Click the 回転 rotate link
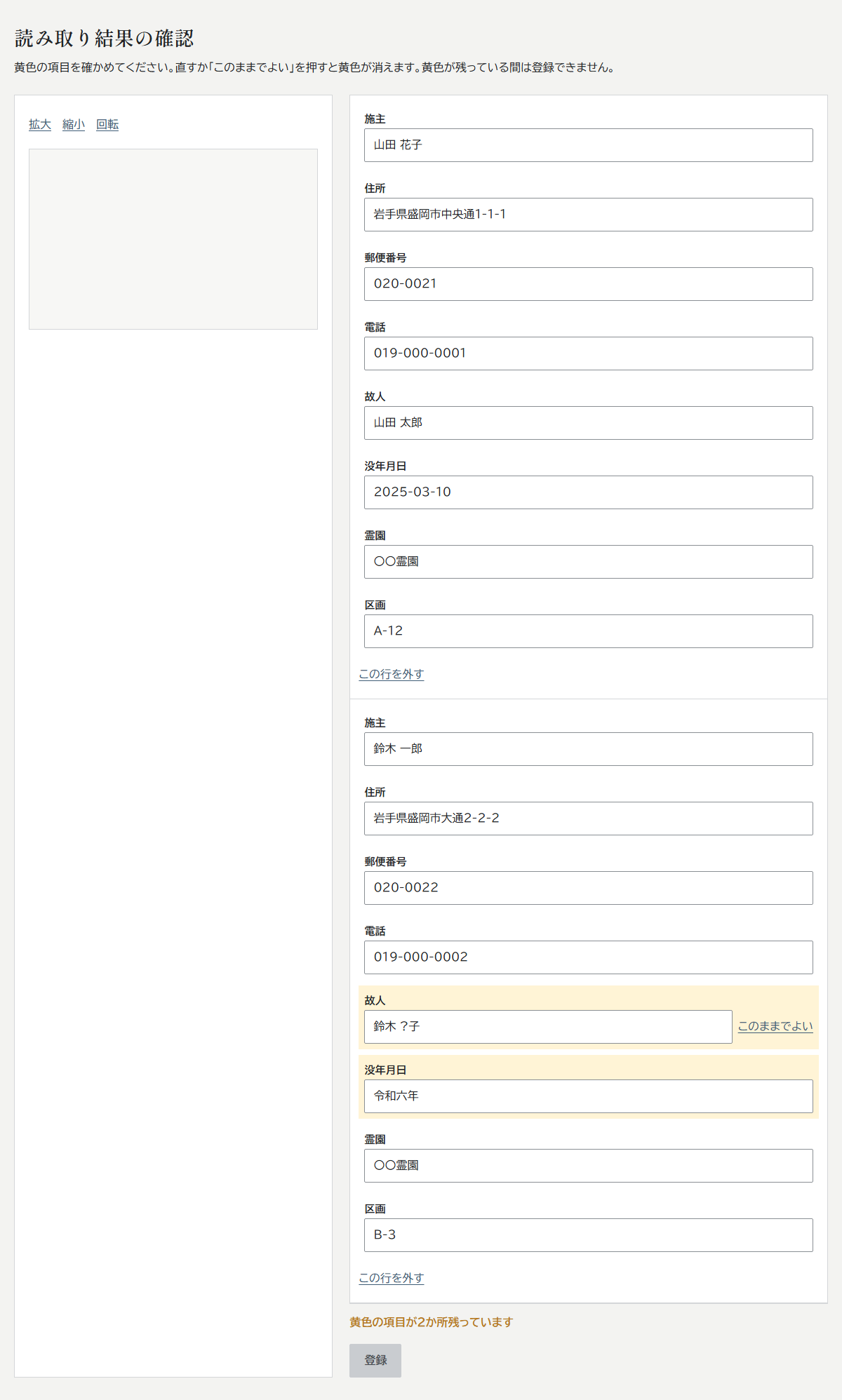842x1400 pixels. click(x=107, y=124)
